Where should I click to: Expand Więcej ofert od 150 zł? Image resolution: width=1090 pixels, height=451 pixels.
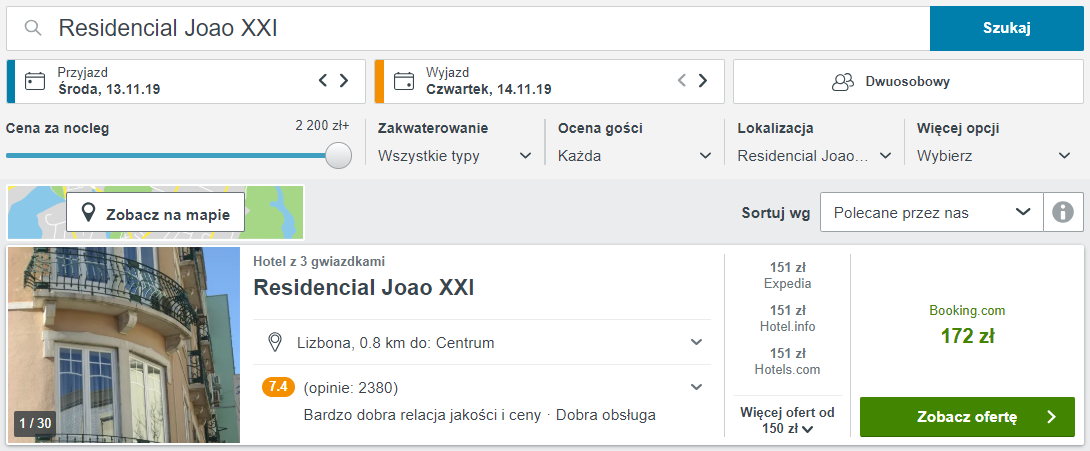pos(787,420)
